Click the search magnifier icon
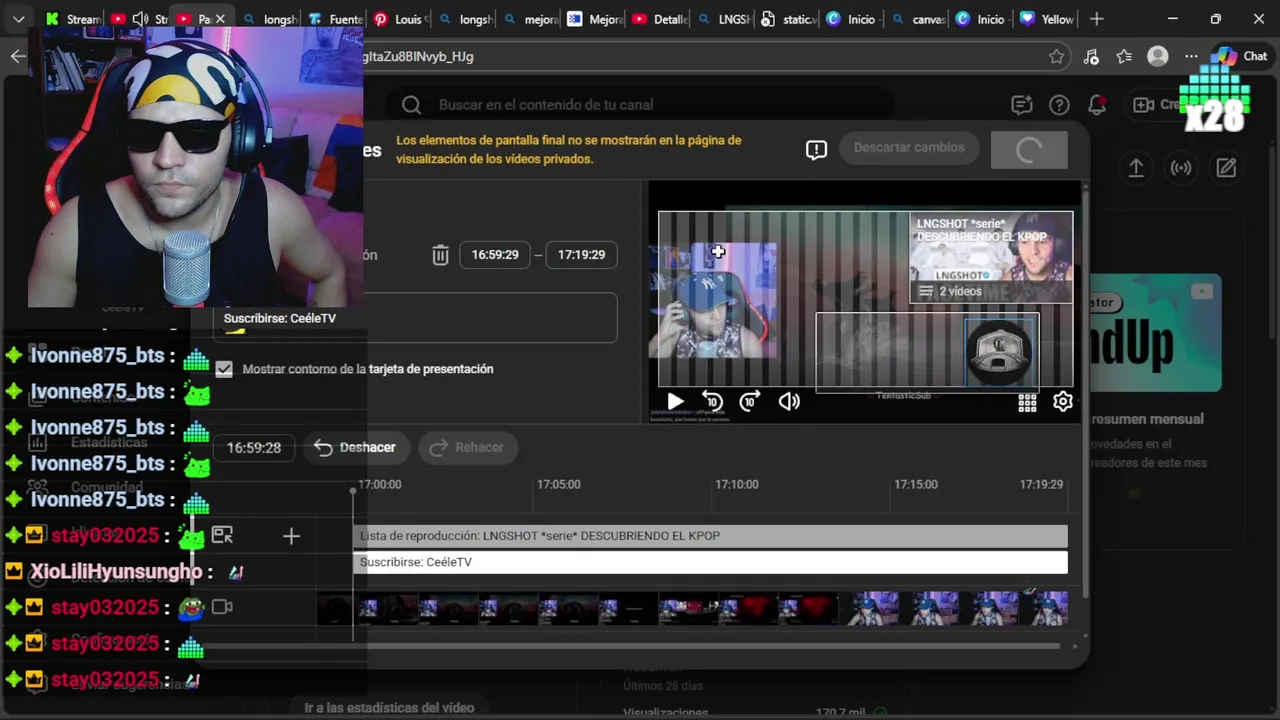 [411, 105]
